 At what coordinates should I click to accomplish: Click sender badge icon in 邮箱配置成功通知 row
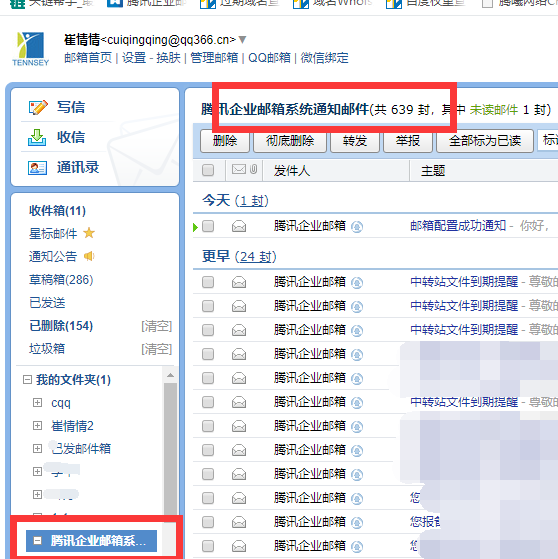(x=357, y=227)
